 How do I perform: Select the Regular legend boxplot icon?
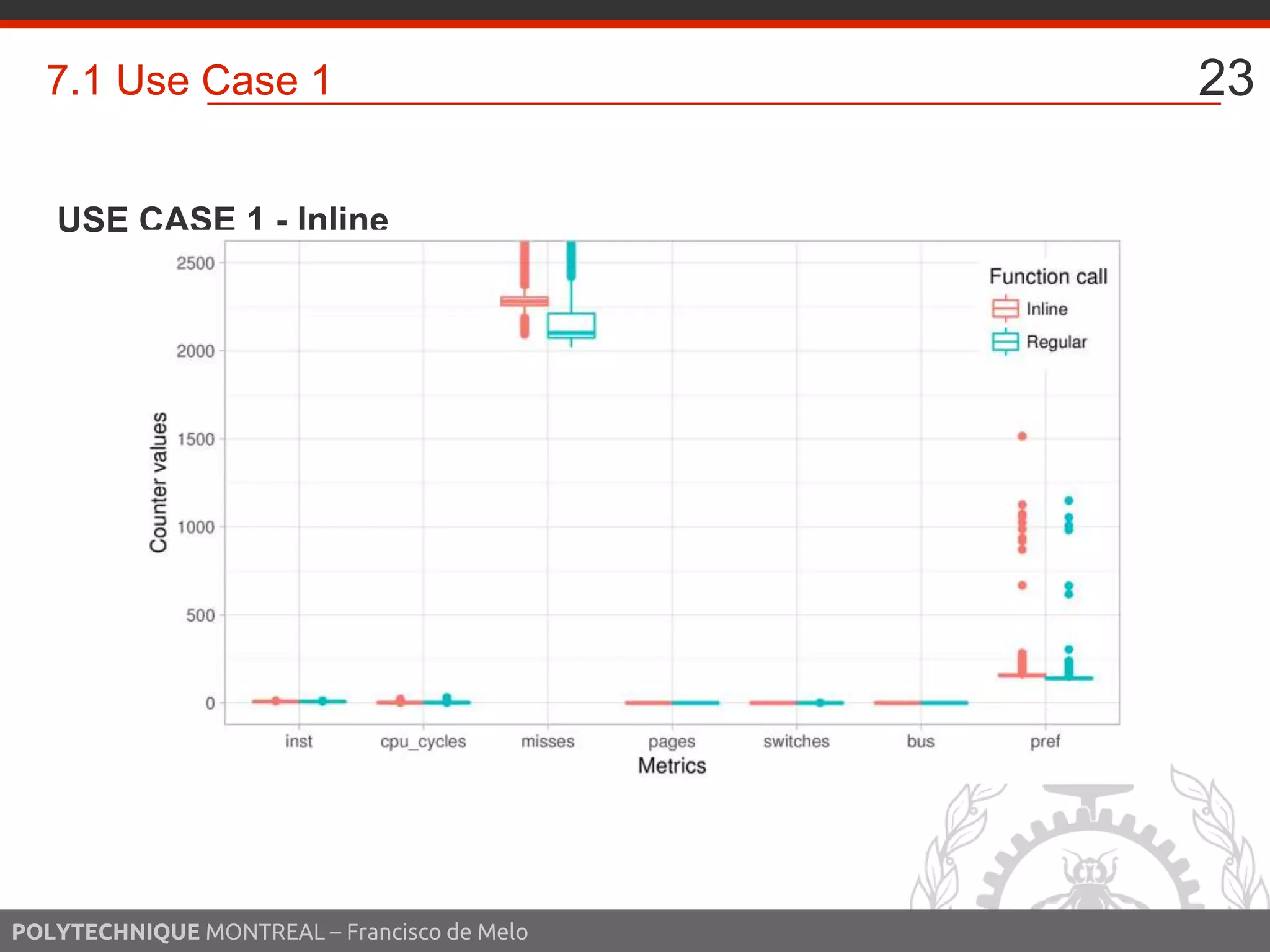pyautogui.click(x=1005, y=342)
